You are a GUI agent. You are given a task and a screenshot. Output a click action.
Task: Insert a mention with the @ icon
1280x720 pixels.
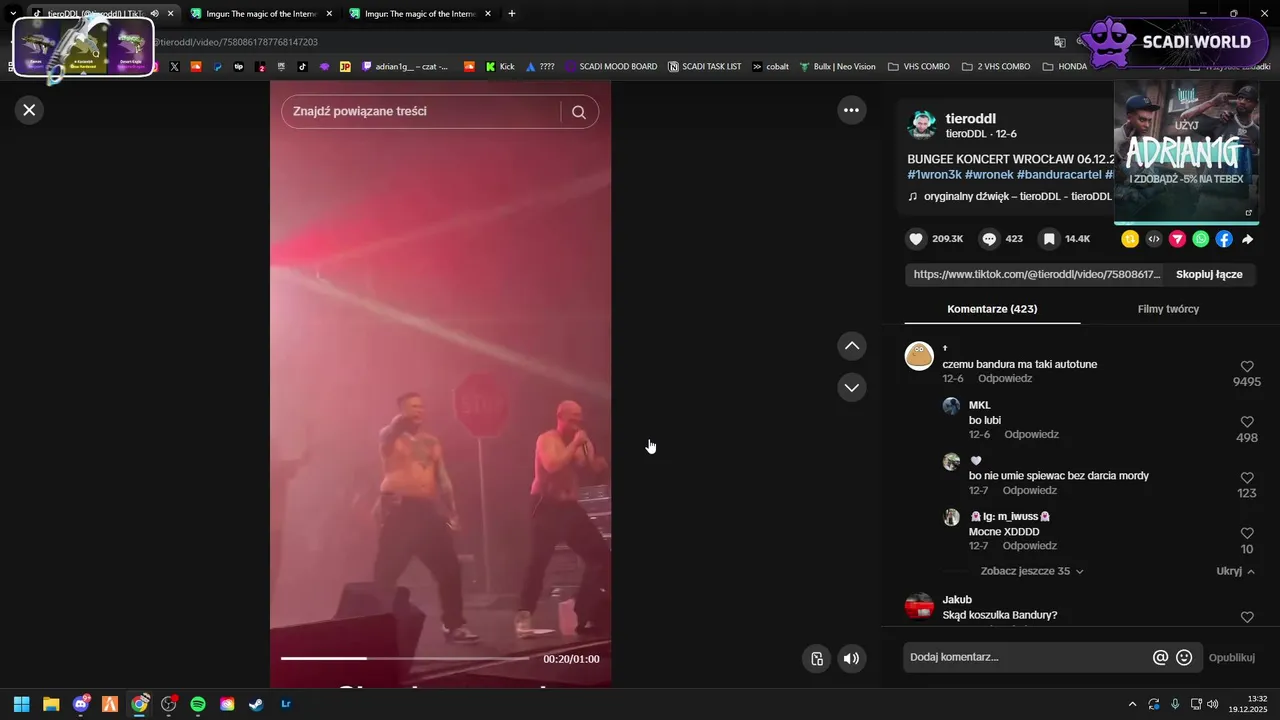(x=1160, y=658)
